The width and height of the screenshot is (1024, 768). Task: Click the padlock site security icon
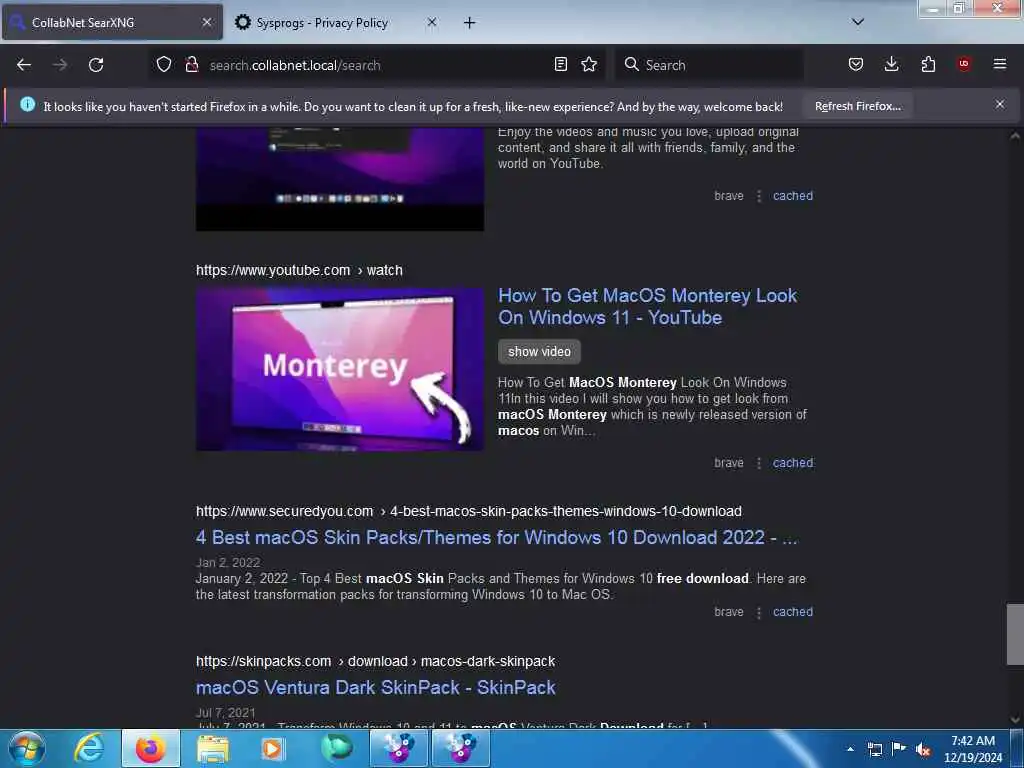pyautogui.click(x=191, y=64)
